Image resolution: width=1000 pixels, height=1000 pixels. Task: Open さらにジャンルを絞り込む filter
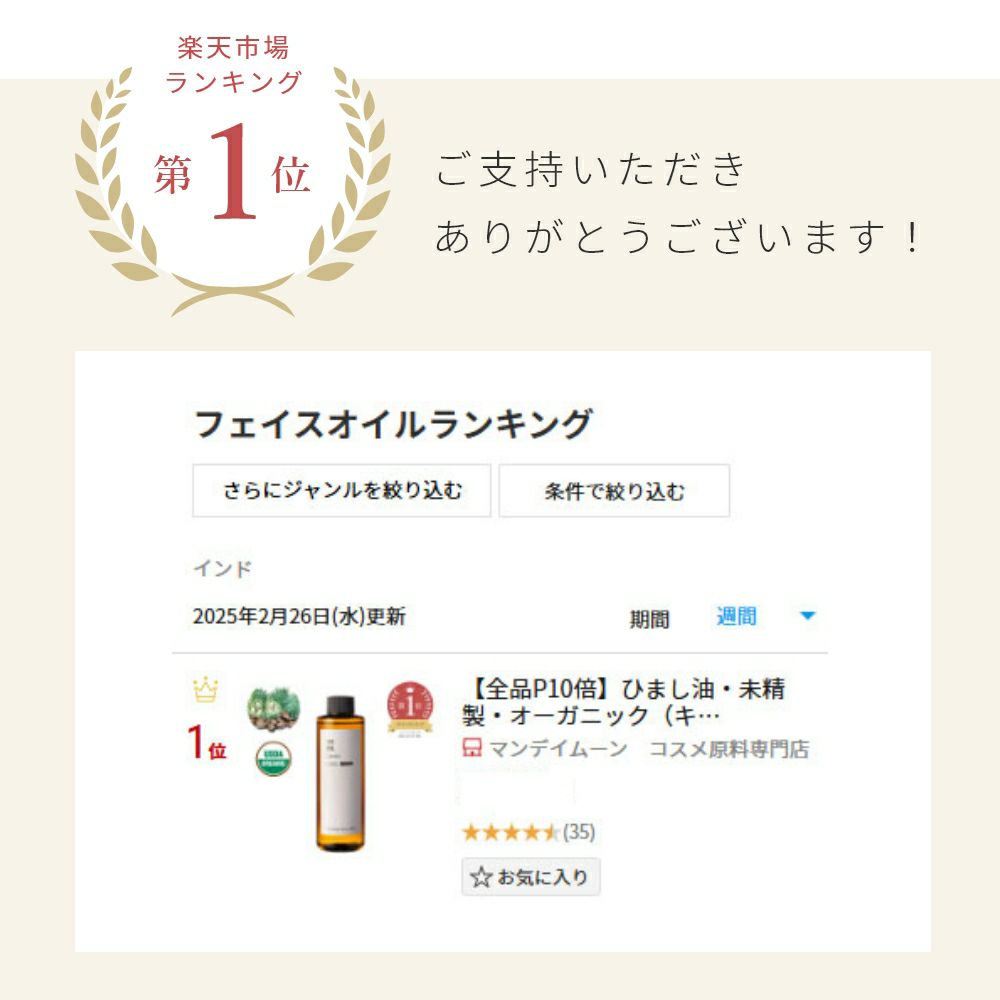[342, 490]
